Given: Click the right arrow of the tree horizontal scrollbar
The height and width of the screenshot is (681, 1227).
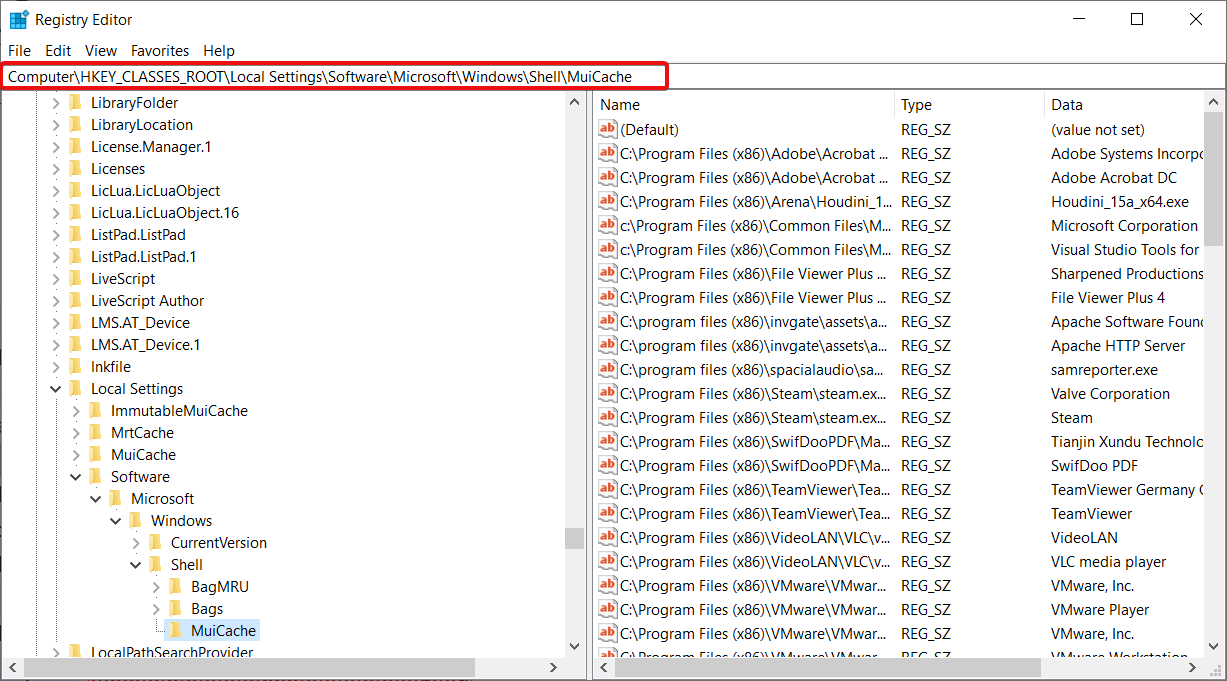Looking at the screenshot, I should pyautogui.click(x=554, y=667).
